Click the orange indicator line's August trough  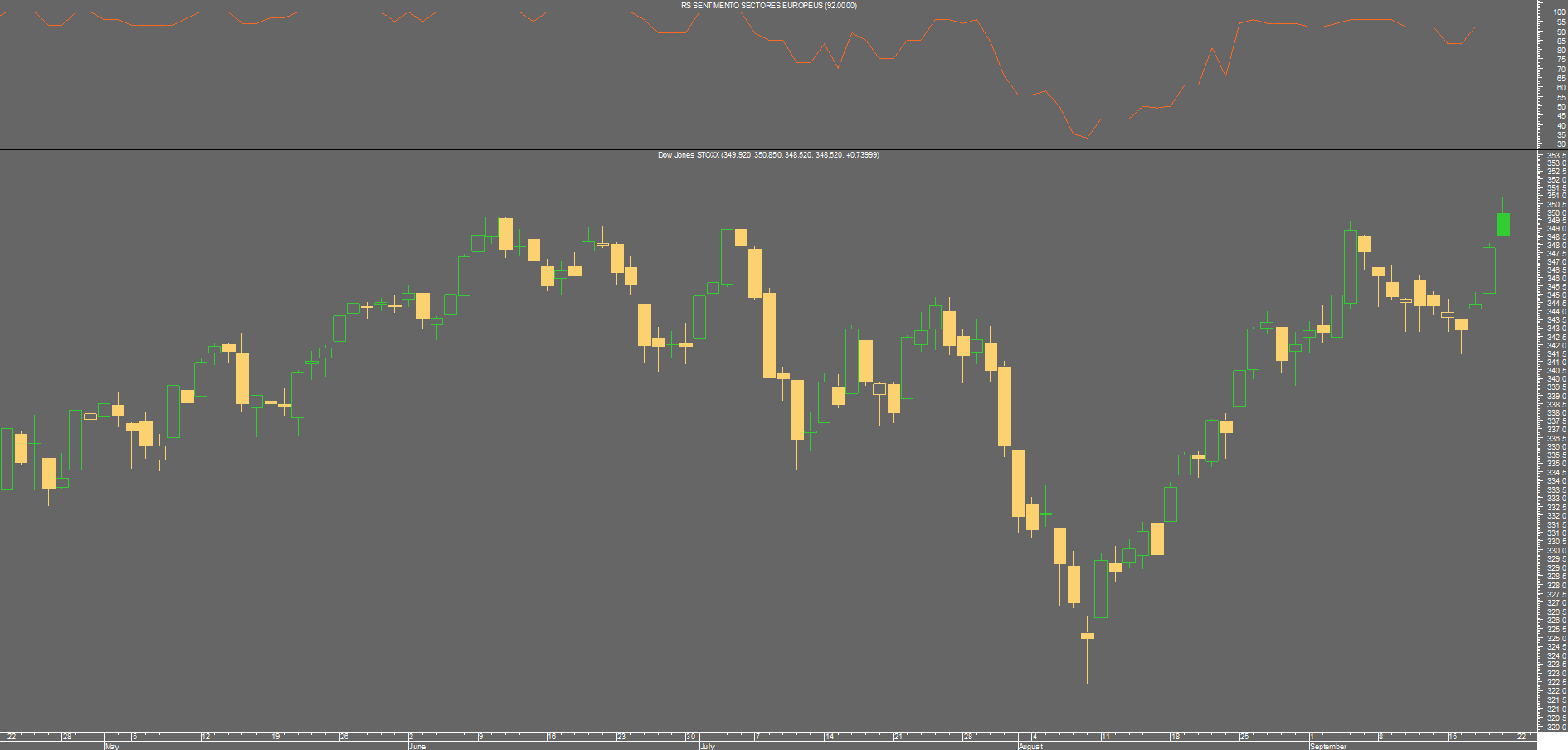[1086, 138]
